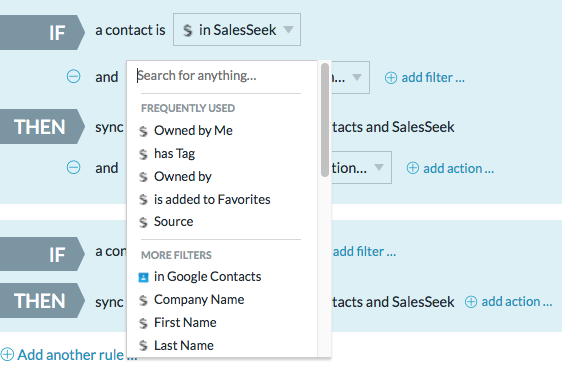
Task: Click the Google Contacts icon in More Filters
Action: click(143, 277)
